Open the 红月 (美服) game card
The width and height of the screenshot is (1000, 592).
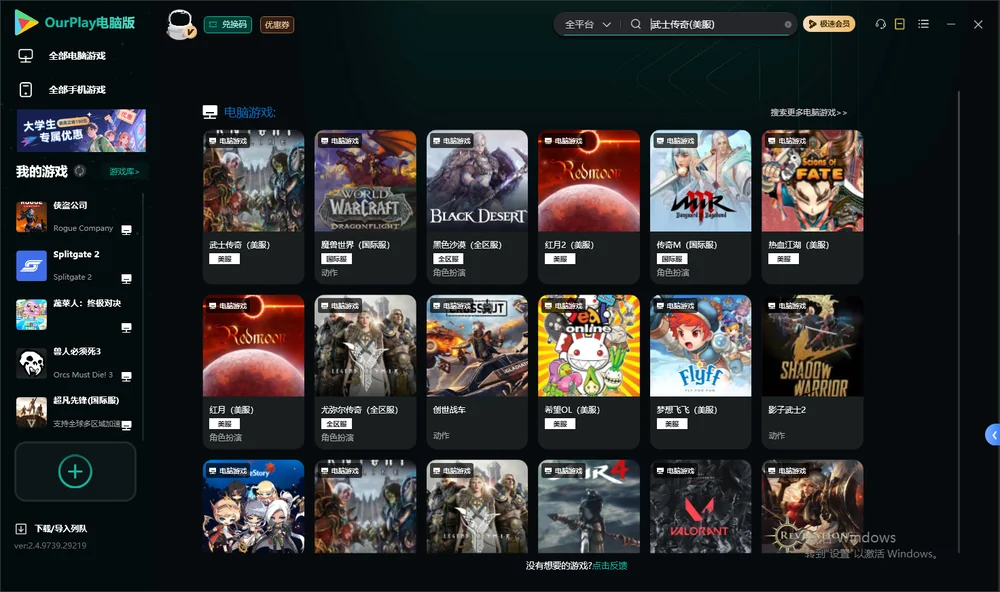254,372
